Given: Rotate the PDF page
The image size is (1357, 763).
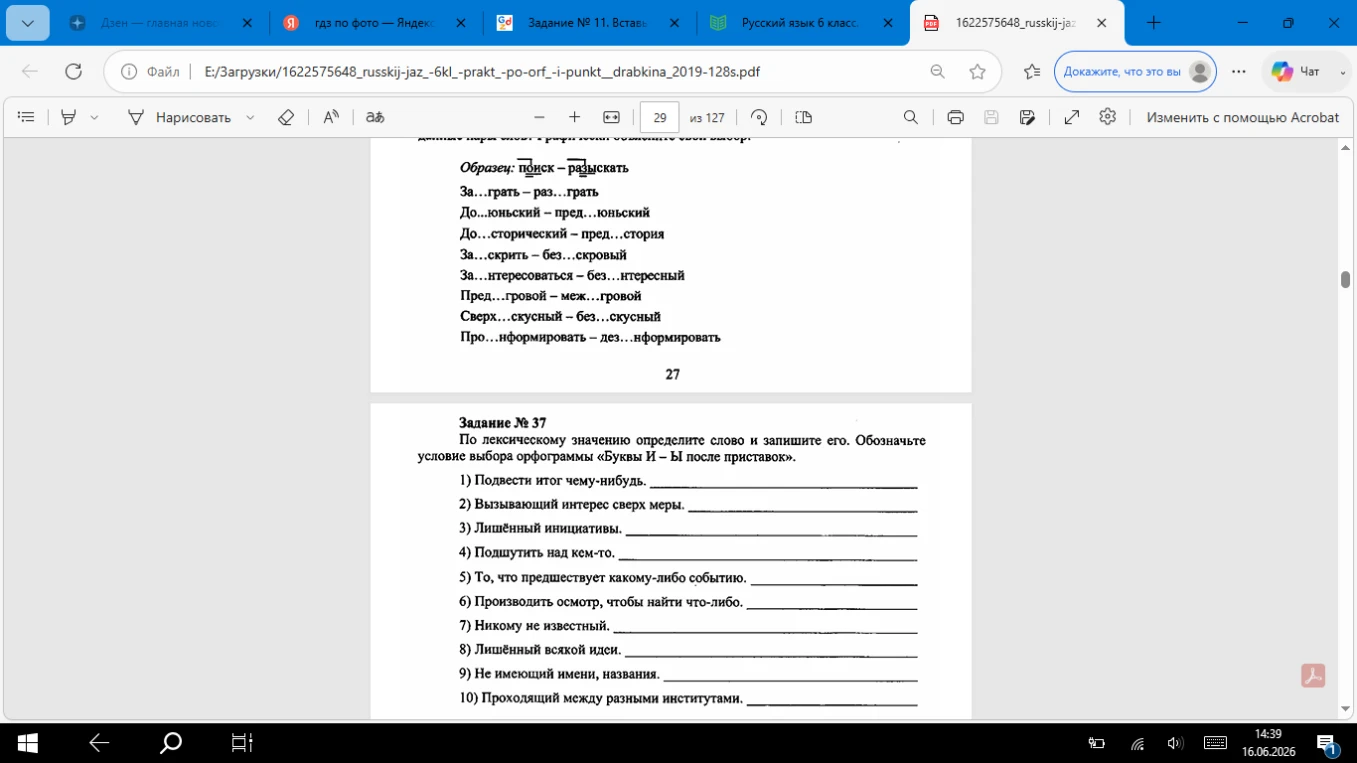Looking at the screenshot, I should click(759, 117).
